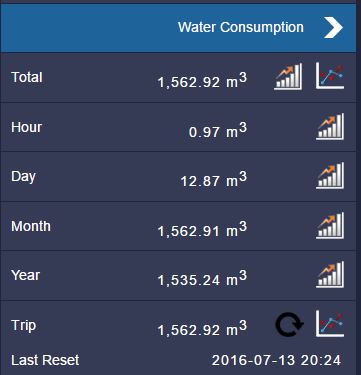The width and height of the screenshot is (361, 375).
Task: Select the Year row label
Action: [x=26, y=275]
